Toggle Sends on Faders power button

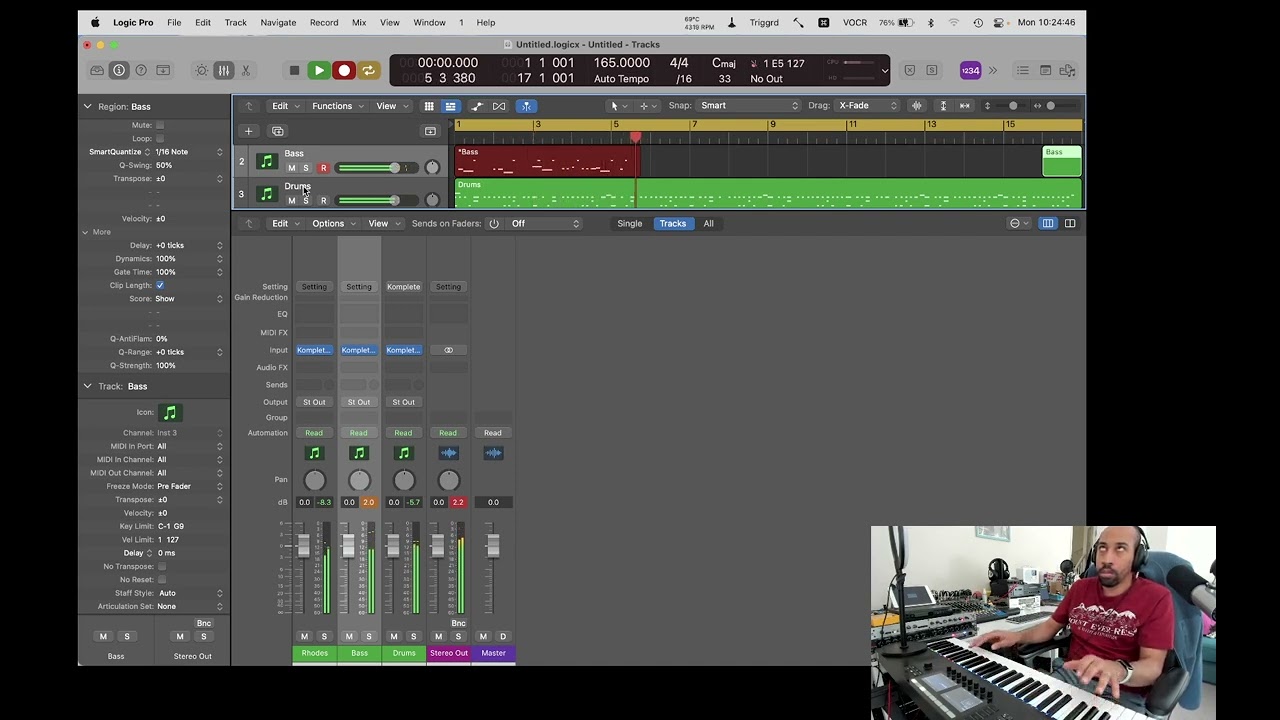tap(494, 224)
